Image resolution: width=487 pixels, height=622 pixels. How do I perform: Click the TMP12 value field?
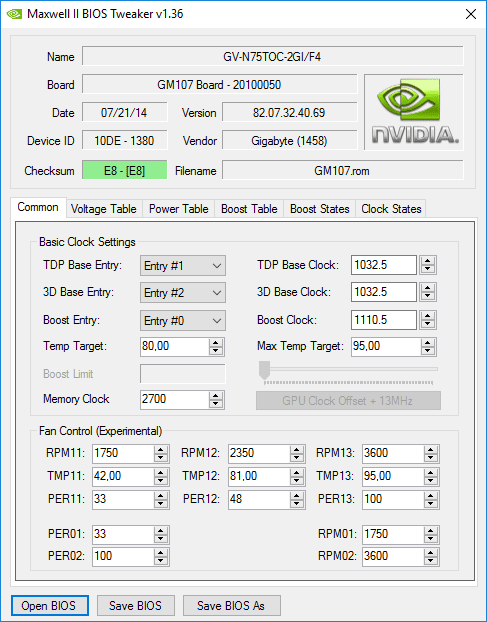click(259, 476)
